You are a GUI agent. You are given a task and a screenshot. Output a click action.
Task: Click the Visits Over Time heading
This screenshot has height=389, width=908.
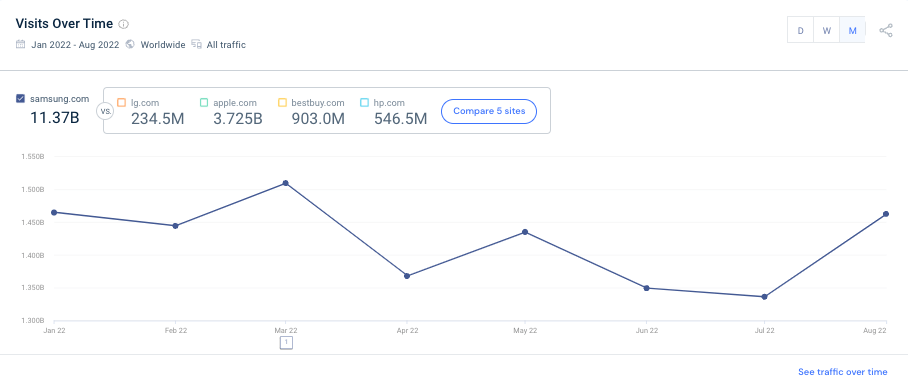pyautogui.click(x=64, y=24)
